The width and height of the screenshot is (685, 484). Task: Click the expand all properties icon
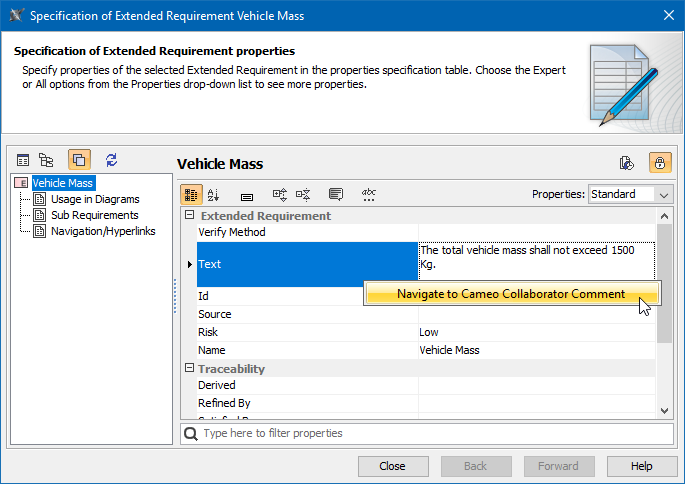click(x=280, y=194)
